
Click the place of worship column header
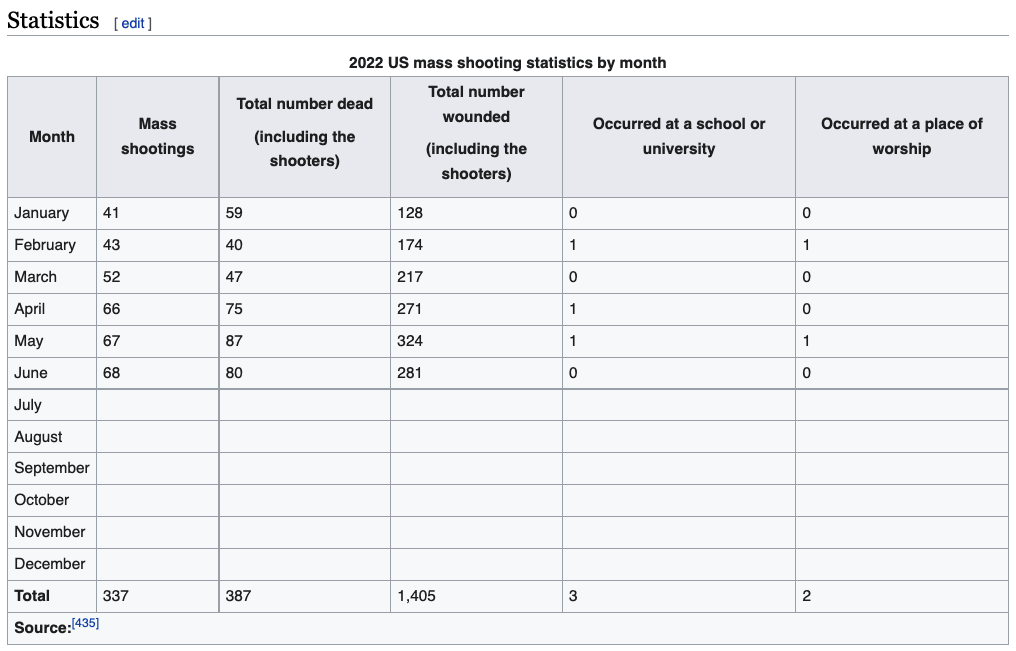click(901, 137)
